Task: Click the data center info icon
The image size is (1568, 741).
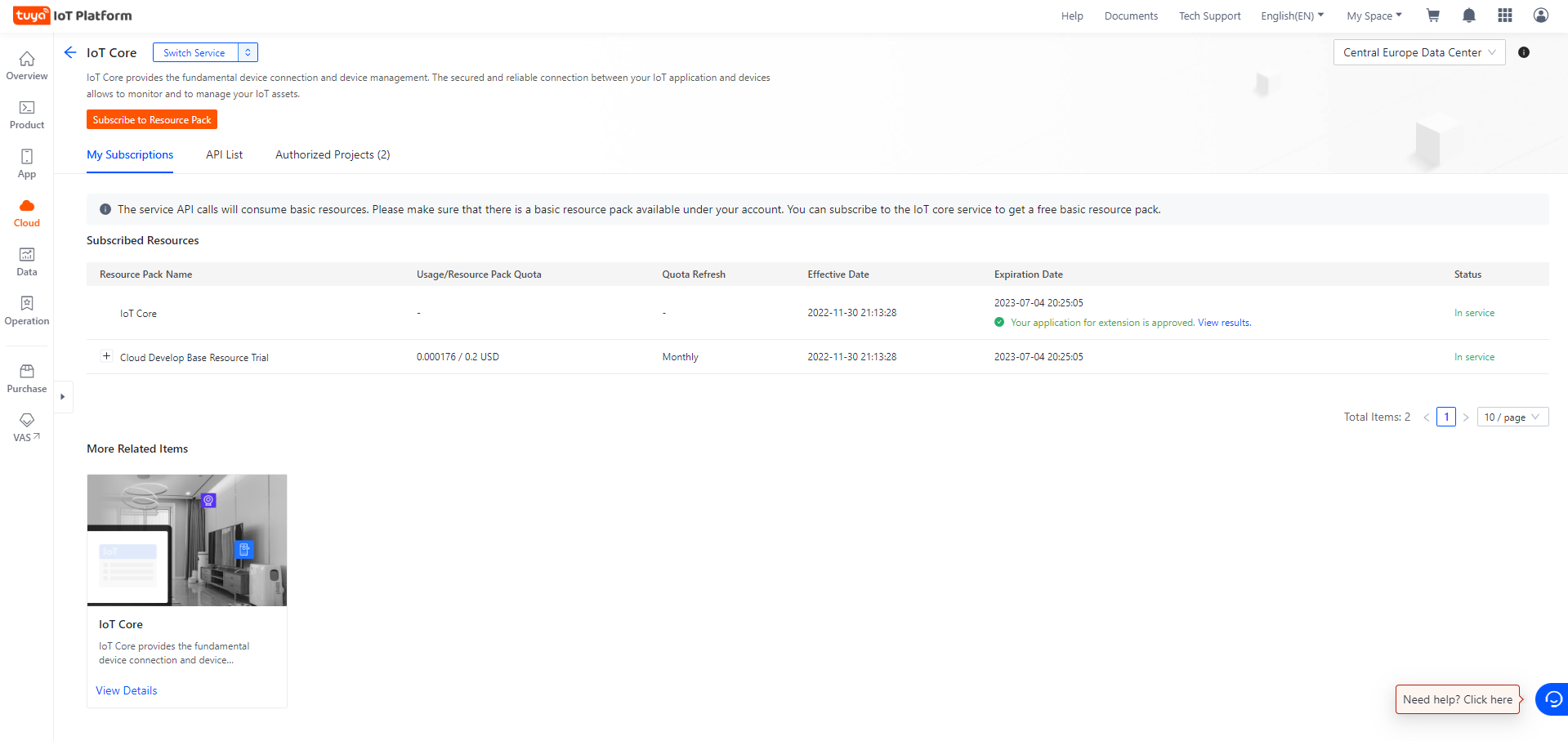Action: 1523,52
